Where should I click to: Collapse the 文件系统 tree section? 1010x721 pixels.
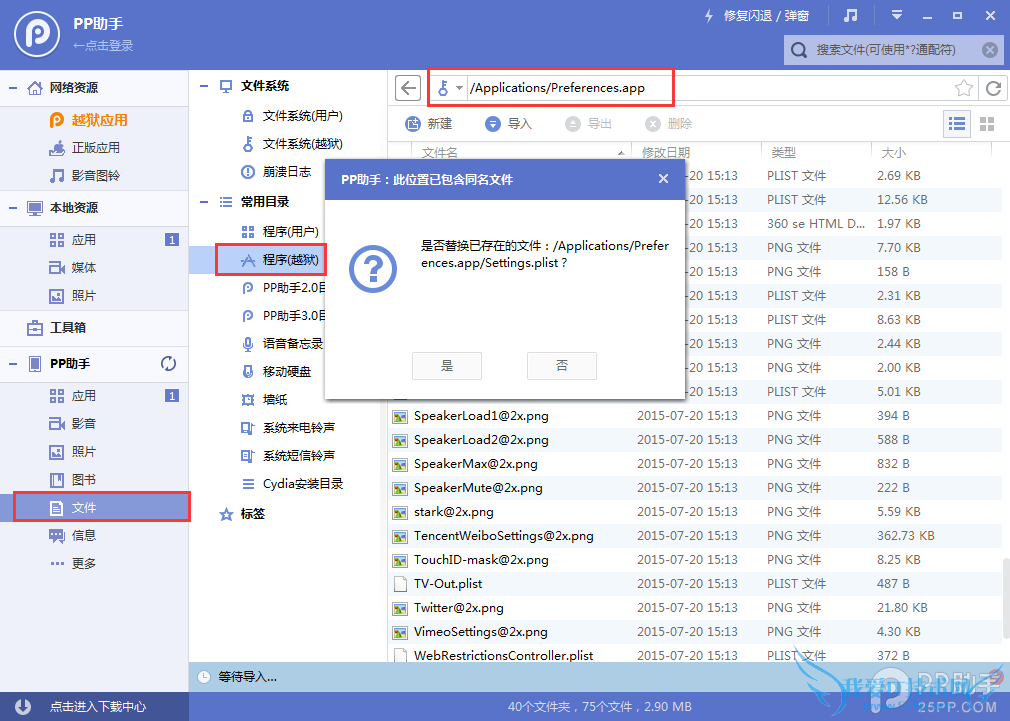pyautogui.click(x=204, y=86)
